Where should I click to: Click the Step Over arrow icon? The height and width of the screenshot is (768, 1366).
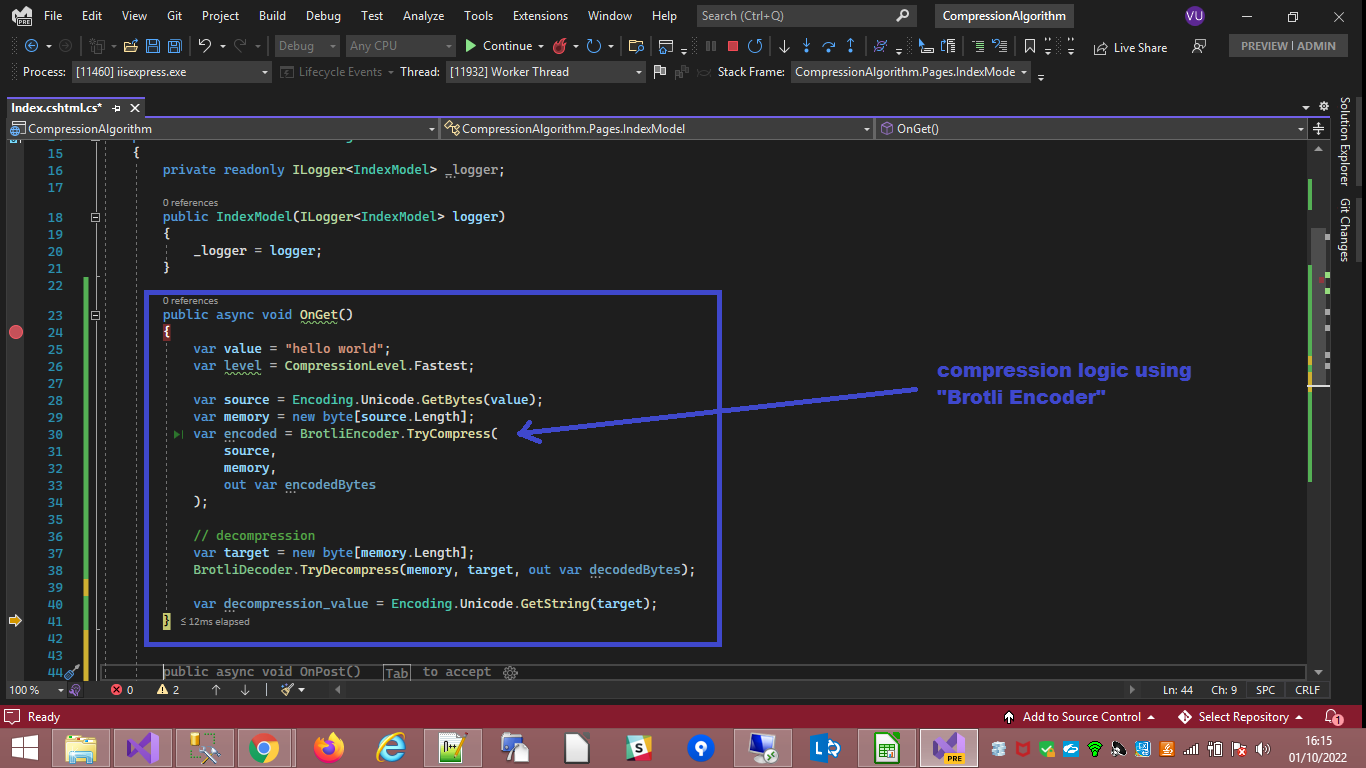pos(828,46)
